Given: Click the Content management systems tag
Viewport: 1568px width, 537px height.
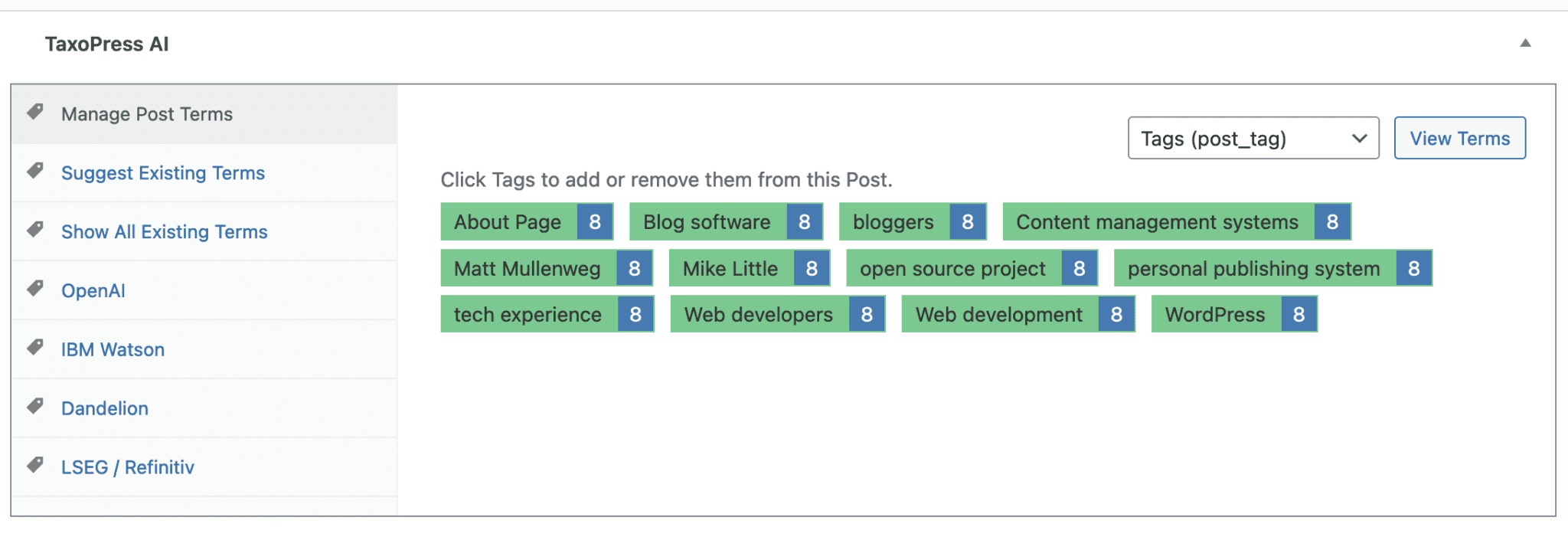Looking at the screenshot, I should (x=1157, y=222).
